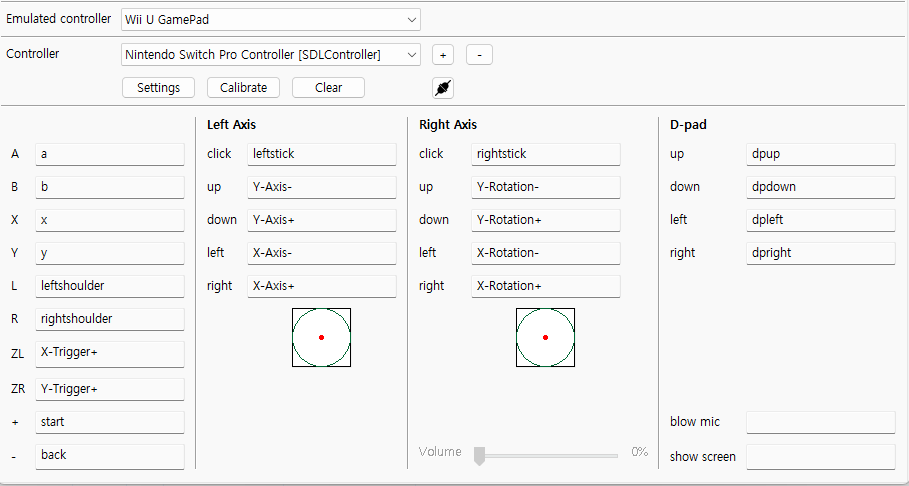Click the dpright mapping field

click(820, 253)
